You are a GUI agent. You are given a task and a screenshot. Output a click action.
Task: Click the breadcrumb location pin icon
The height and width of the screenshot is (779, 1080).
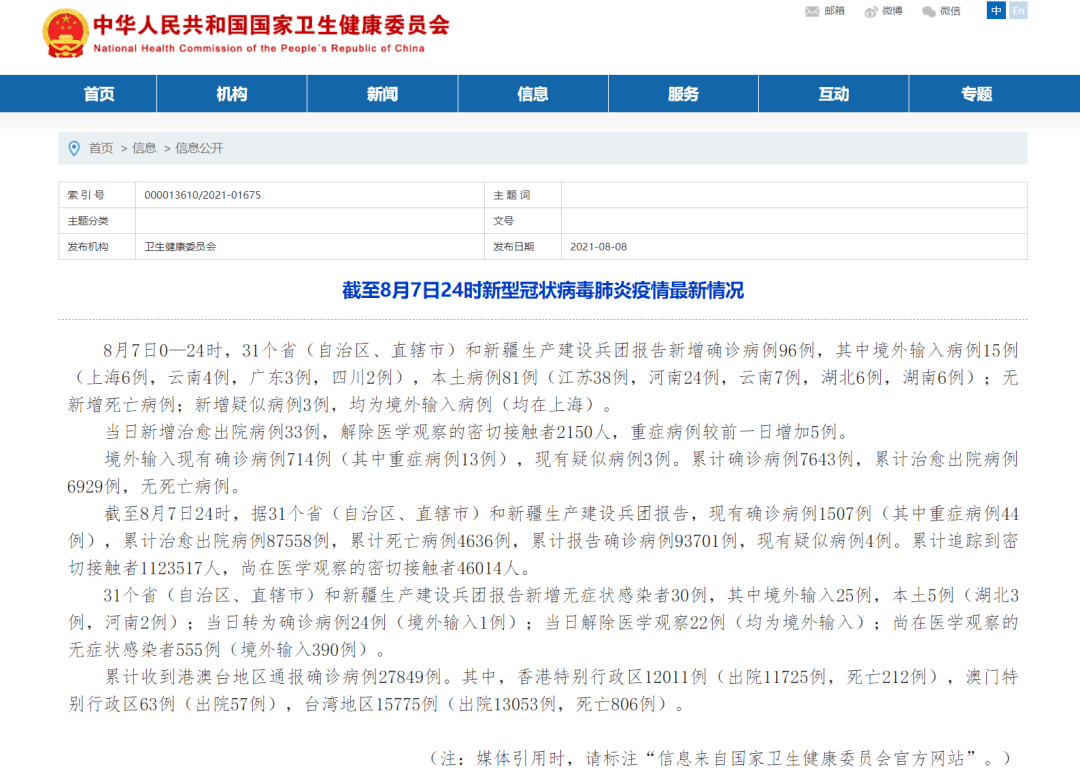coord(73,148)
